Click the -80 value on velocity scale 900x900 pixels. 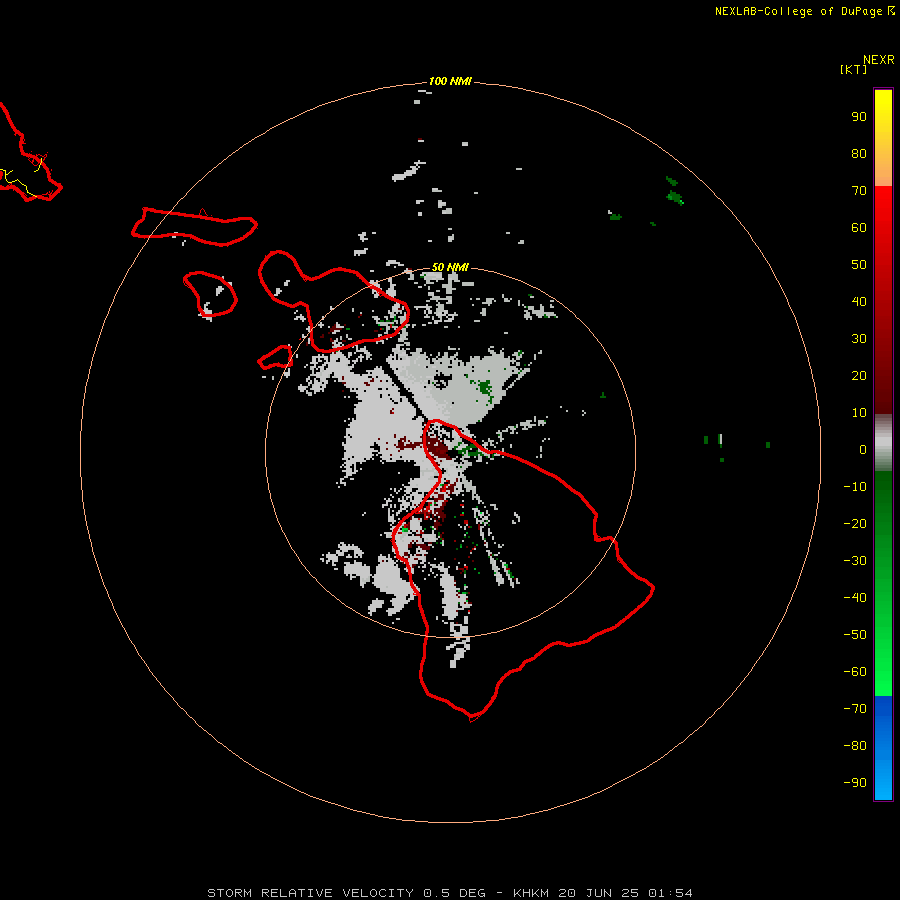click(855, 746)
